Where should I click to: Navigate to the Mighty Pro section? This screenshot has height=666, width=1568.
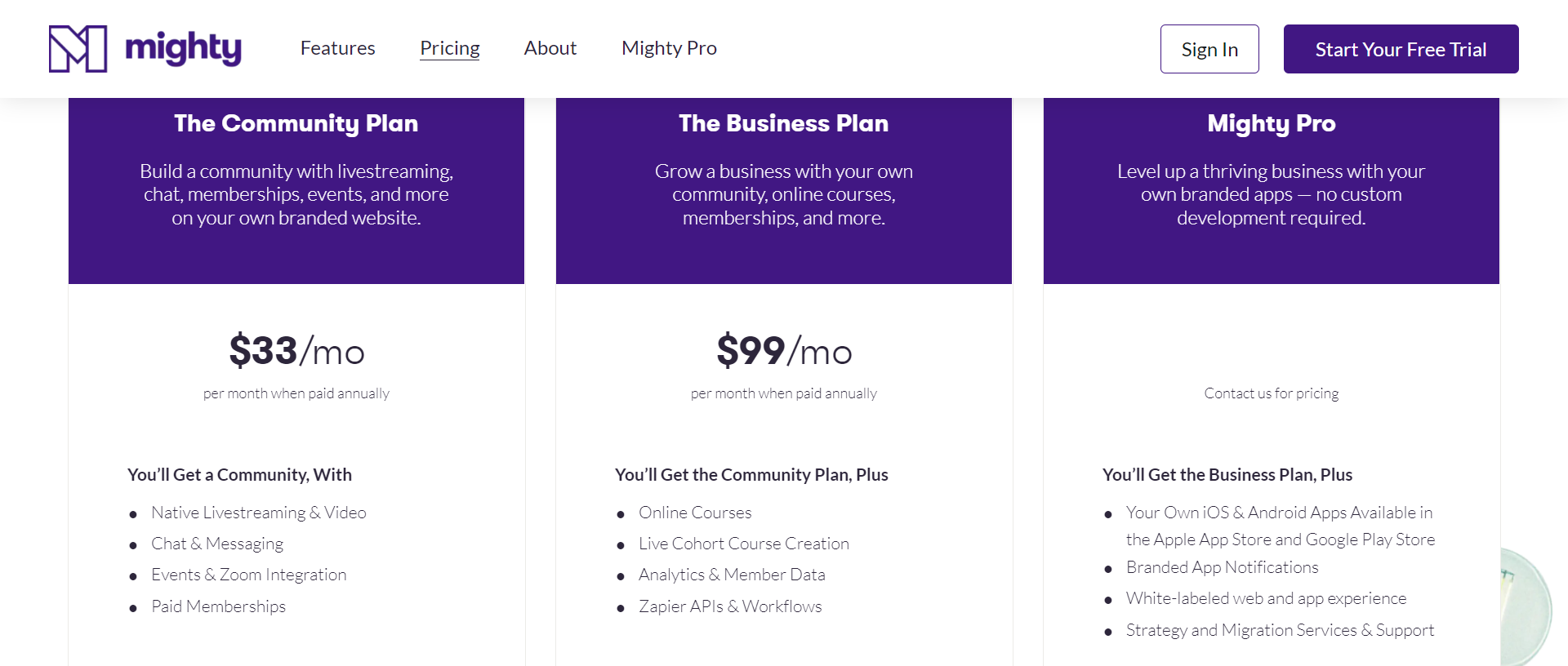pos(668,48)
